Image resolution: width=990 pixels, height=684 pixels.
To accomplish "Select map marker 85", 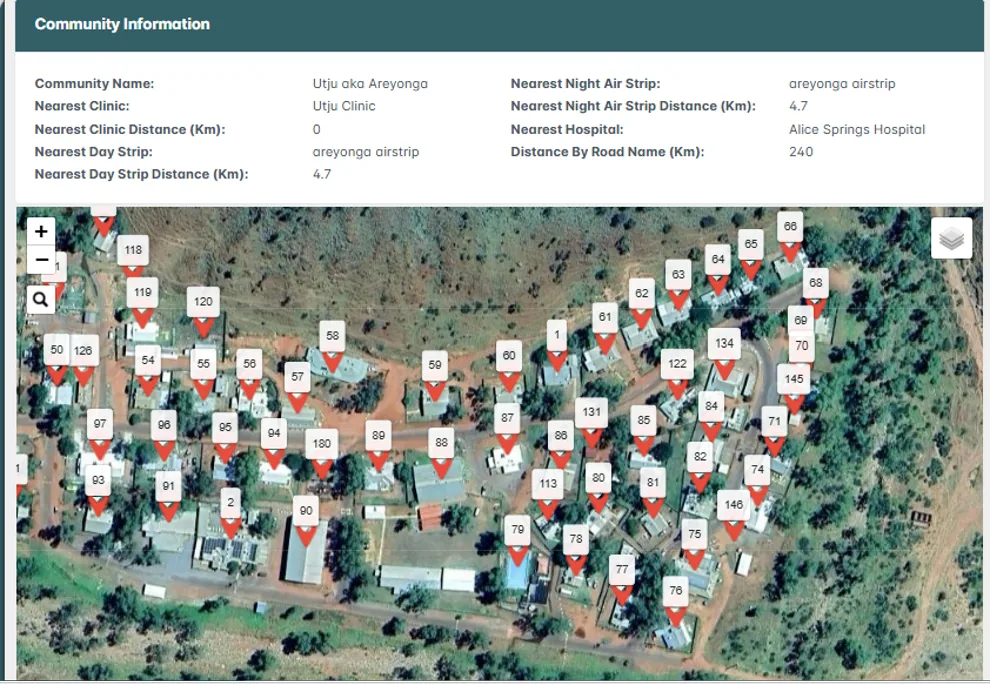I will click(x=643, y=430).
